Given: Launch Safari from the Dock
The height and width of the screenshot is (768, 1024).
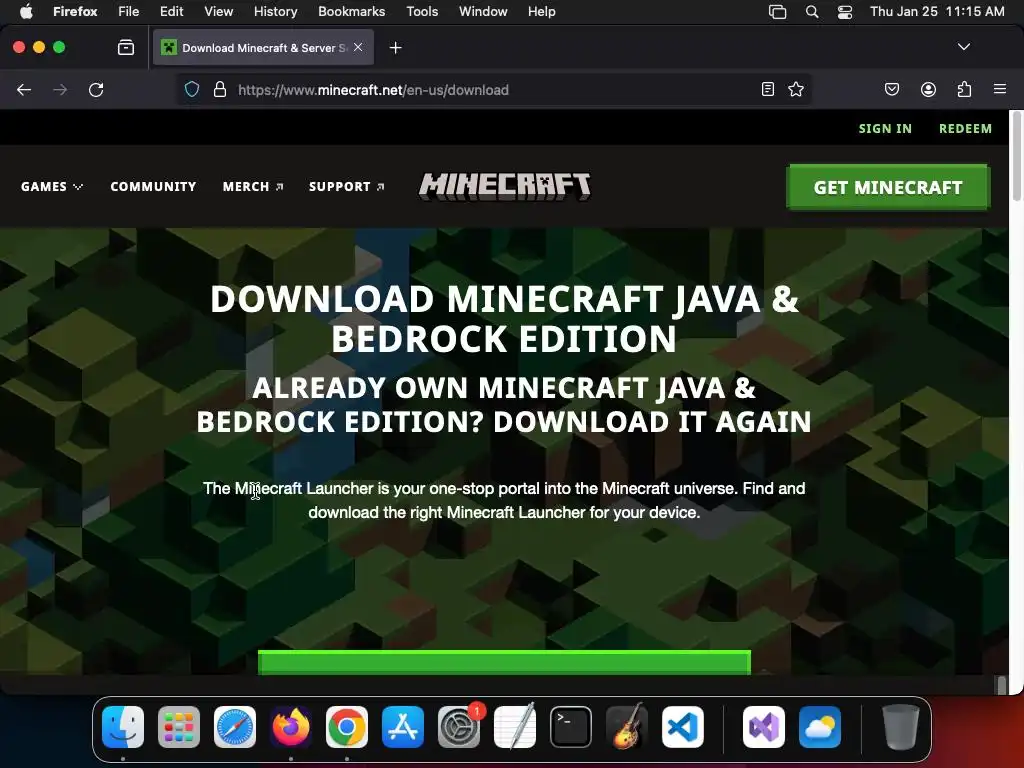Looking at the screenshot, I should pyautogui.click(x=235, y=727).
